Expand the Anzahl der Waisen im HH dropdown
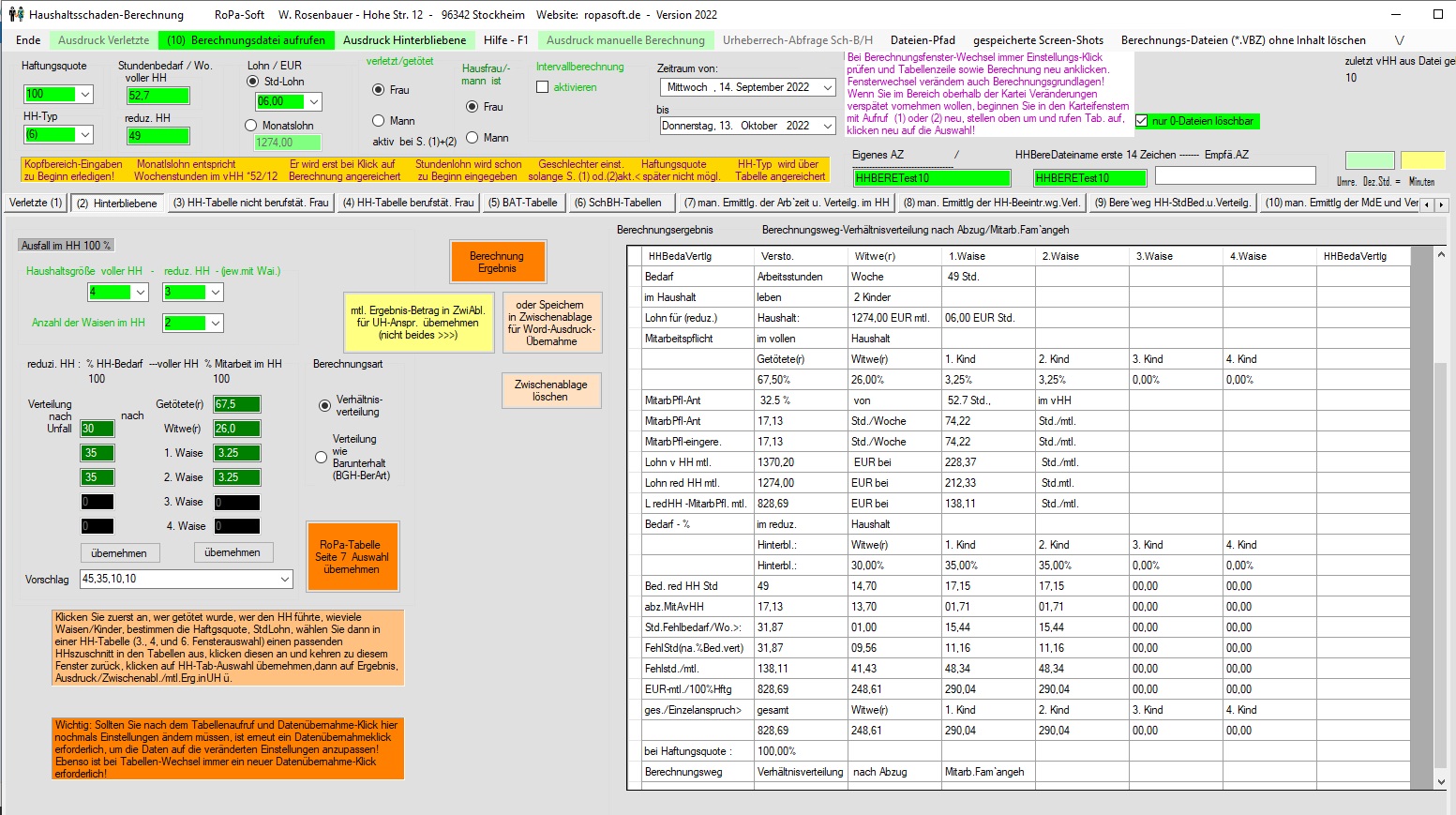The image size is (1456, 815). pos(216,324)
